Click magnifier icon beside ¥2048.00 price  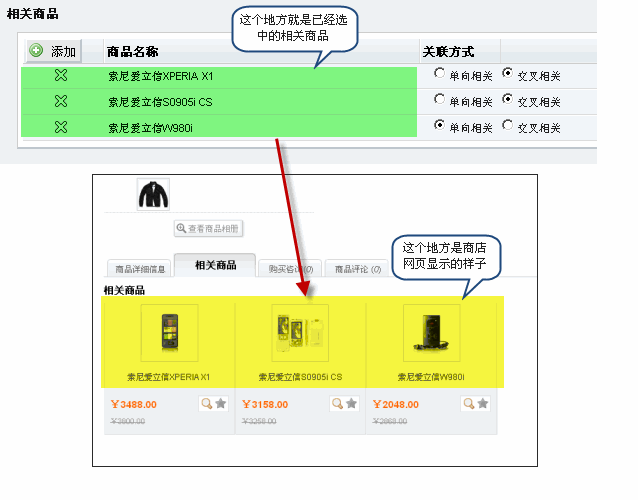pyautogui.click(x=469, y=404)
